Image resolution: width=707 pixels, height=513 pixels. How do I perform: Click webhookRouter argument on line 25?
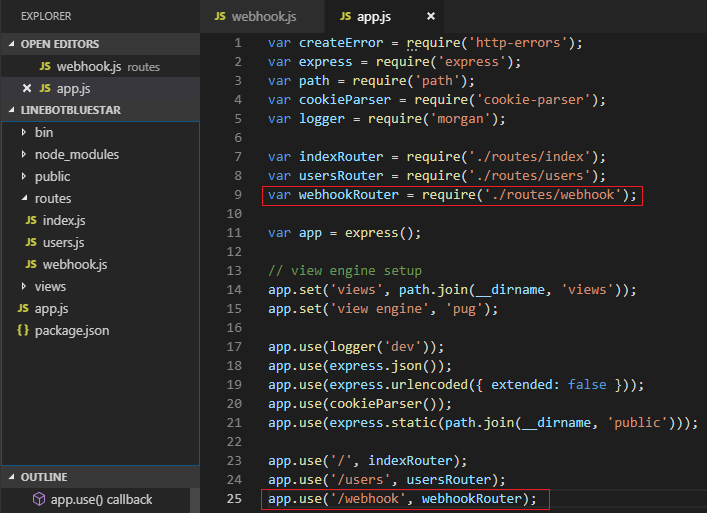point(472,499)
